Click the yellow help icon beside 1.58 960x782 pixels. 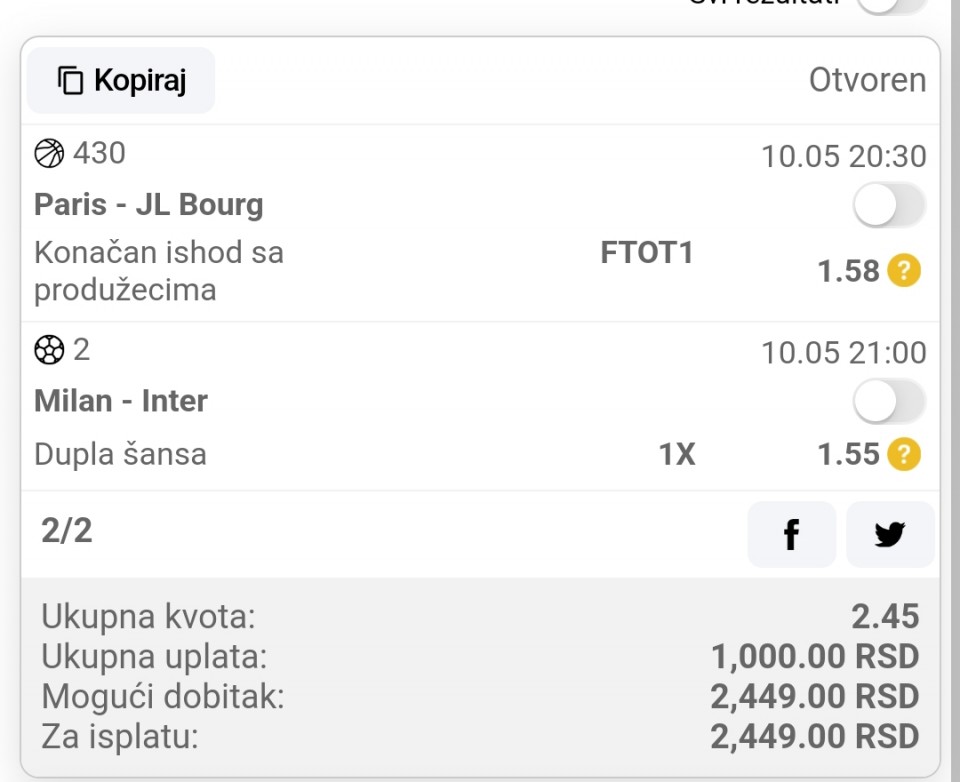click(904, 271)
